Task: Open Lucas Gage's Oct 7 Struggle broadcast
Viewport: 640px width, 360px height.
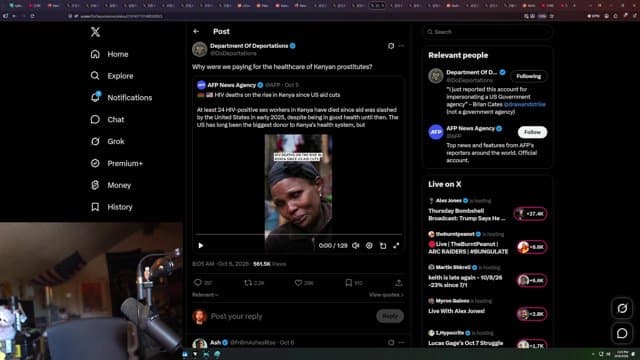Action: (465, 343)
